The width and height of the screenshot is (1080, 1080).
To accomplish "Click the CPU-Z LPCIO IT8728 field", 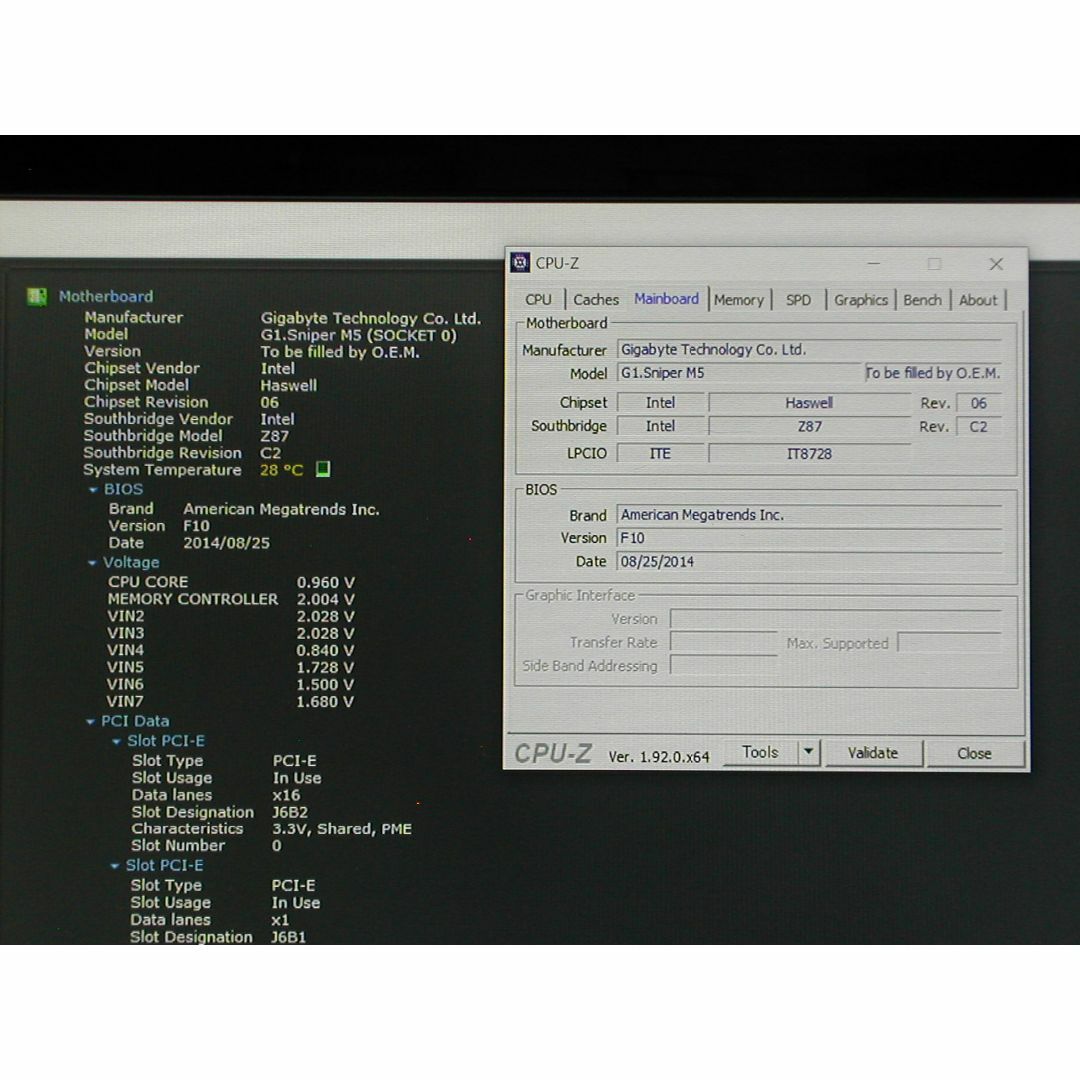I will click(809, 454).
